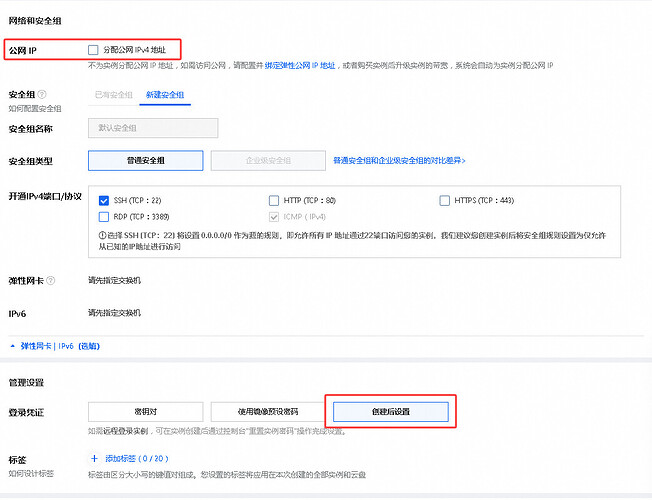Check the HTTPS (TCP:443) port option

point(445,200)
